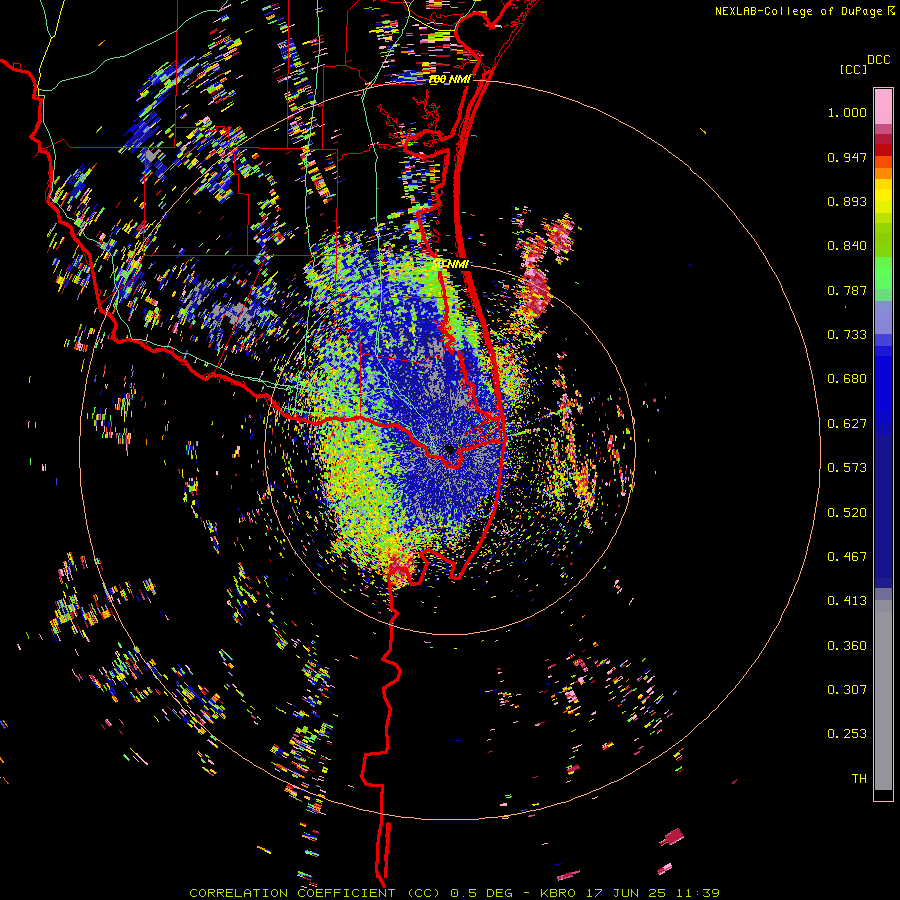Click the 0.253 legend value
This screenshot has height=900, width=900.
[847, 734]
